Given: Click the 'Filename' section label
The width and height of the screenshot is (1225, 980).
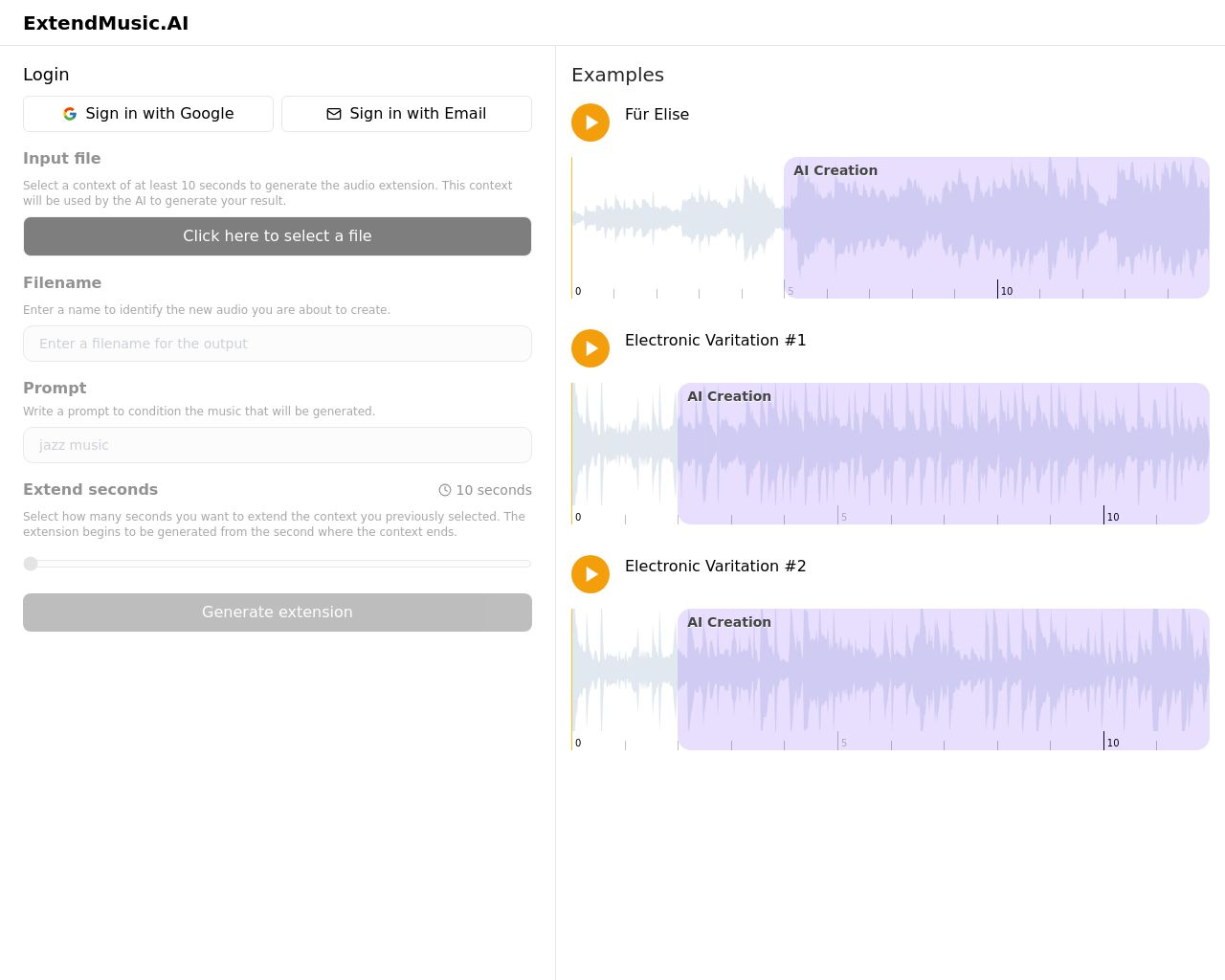Looking at the screenshot, I should (62, 283).
